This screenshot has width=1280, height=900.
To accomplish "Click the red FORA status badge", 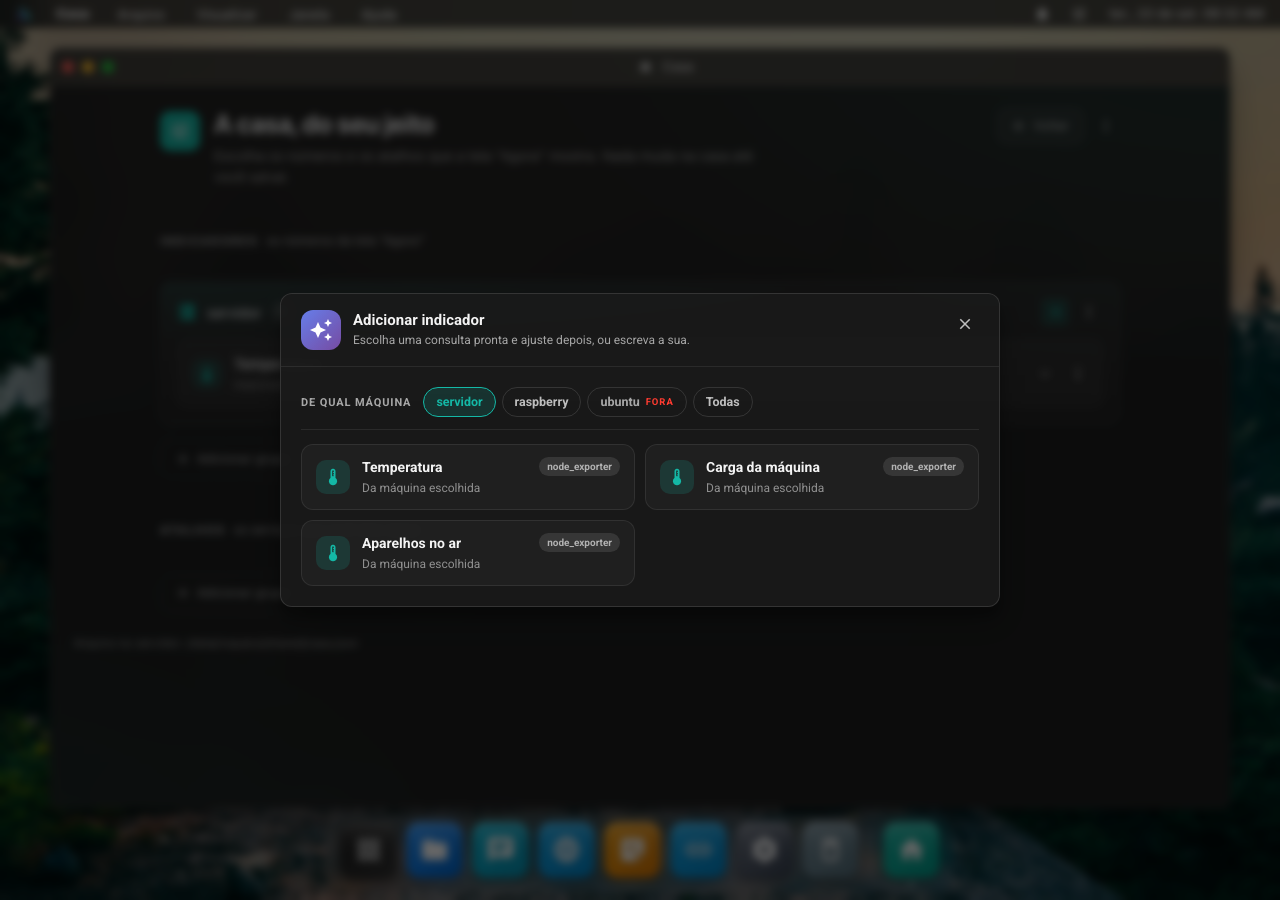I will pos(659,402).
